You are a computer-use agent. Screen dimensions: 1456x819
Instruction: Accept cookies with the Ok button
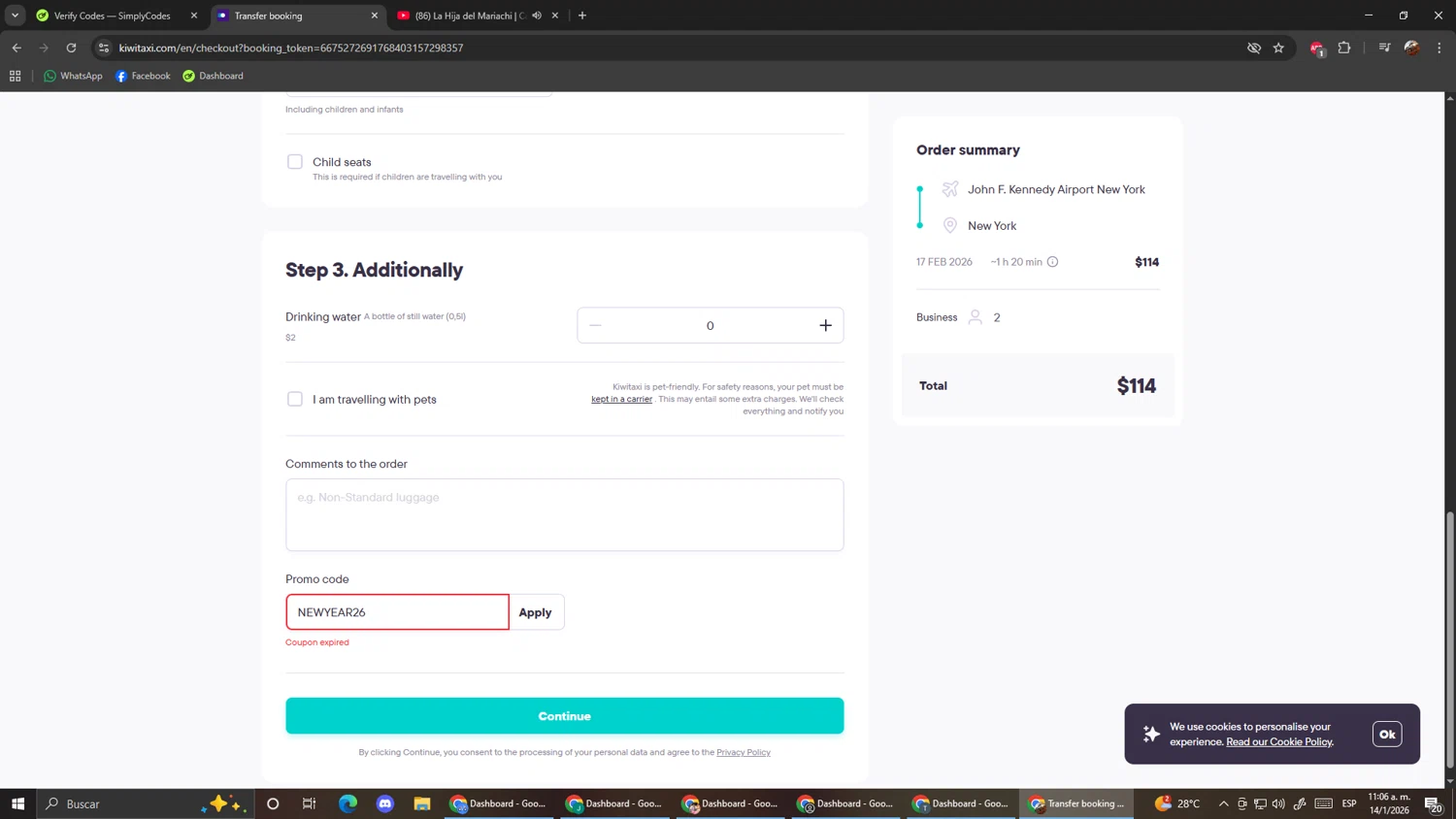[x=1387, y=734]
